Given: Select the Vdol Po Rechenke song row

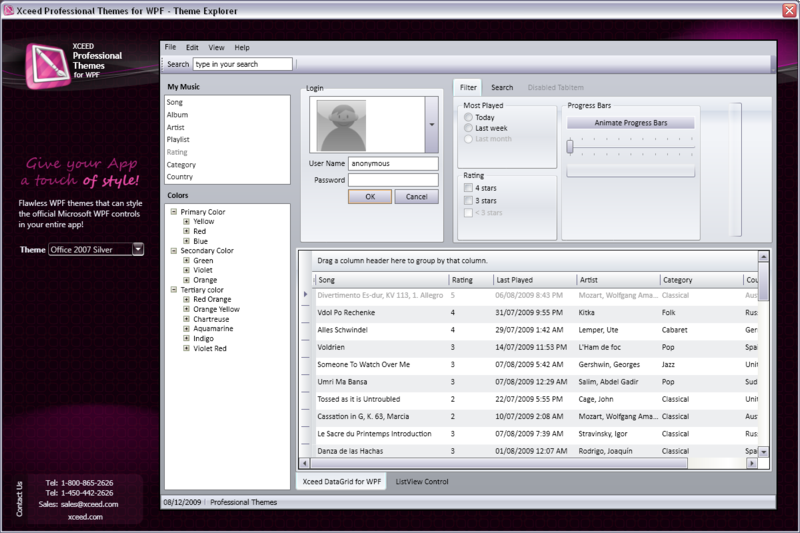Looking at the screenshot, I should [x=535, y=313].
